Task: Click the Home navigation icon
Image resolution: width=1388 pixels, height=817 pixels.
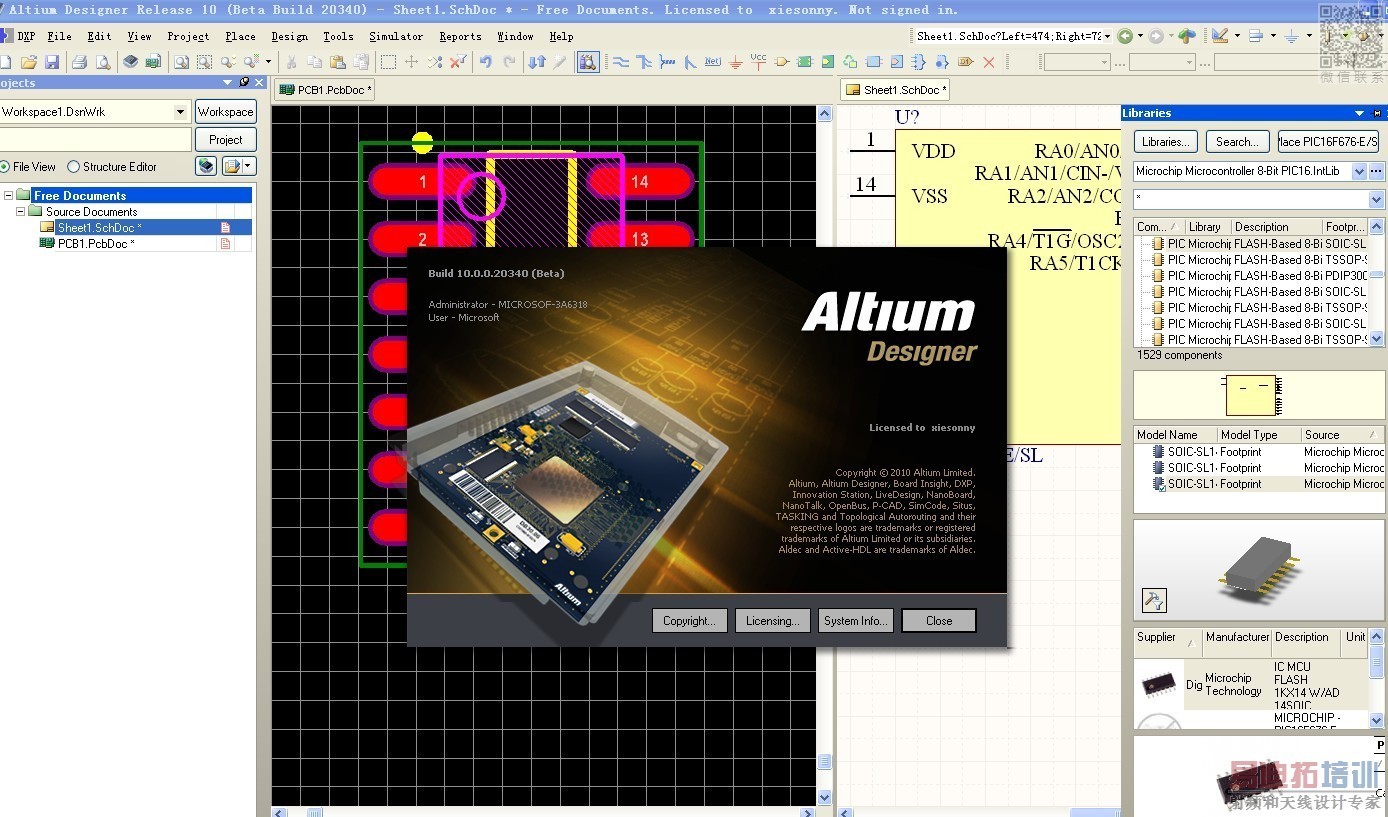Action: point(1187,36)
